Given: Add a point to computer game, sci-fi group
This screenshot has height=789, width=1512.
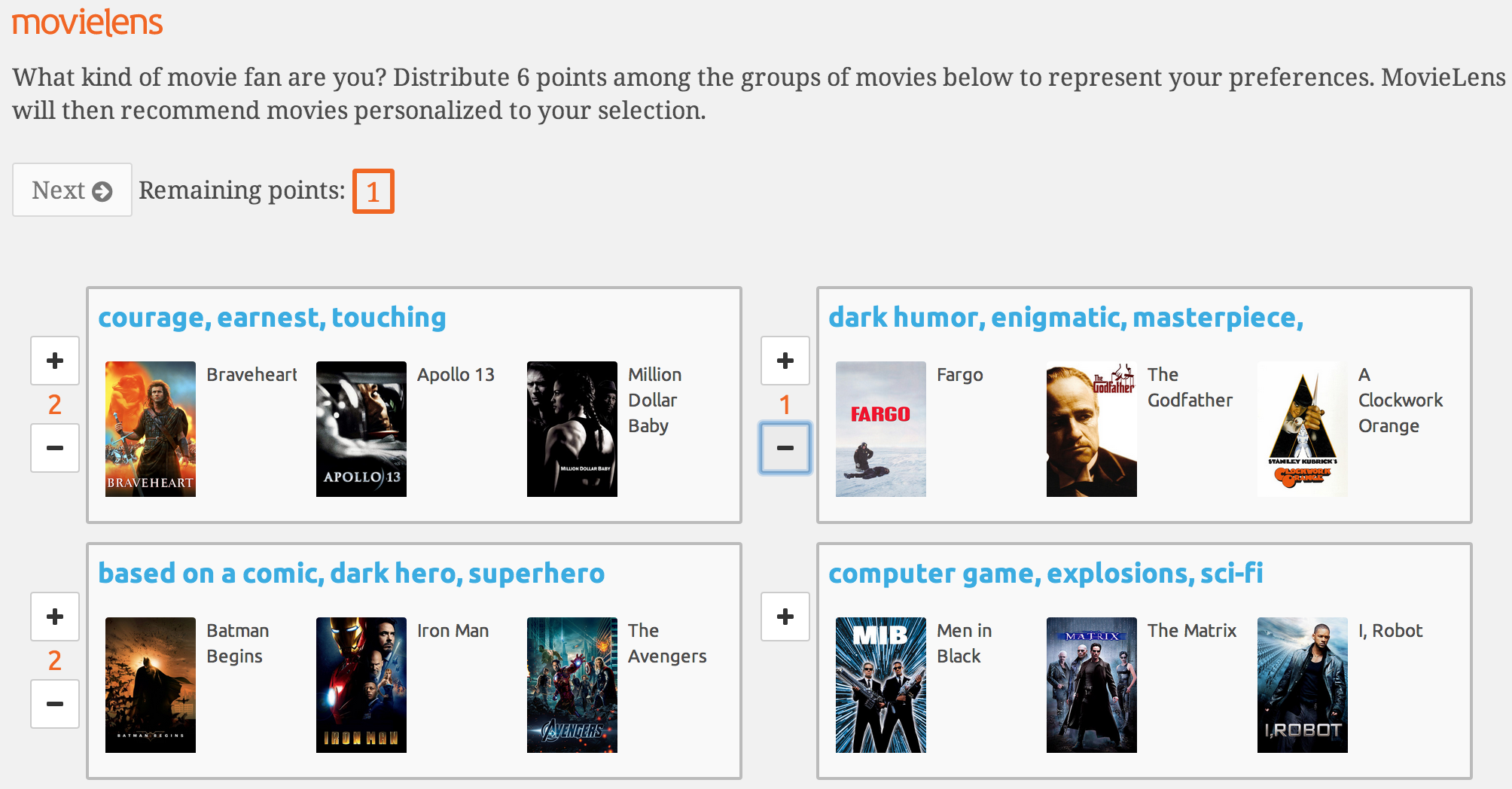Looking at the screenshot, I should 785,617.
